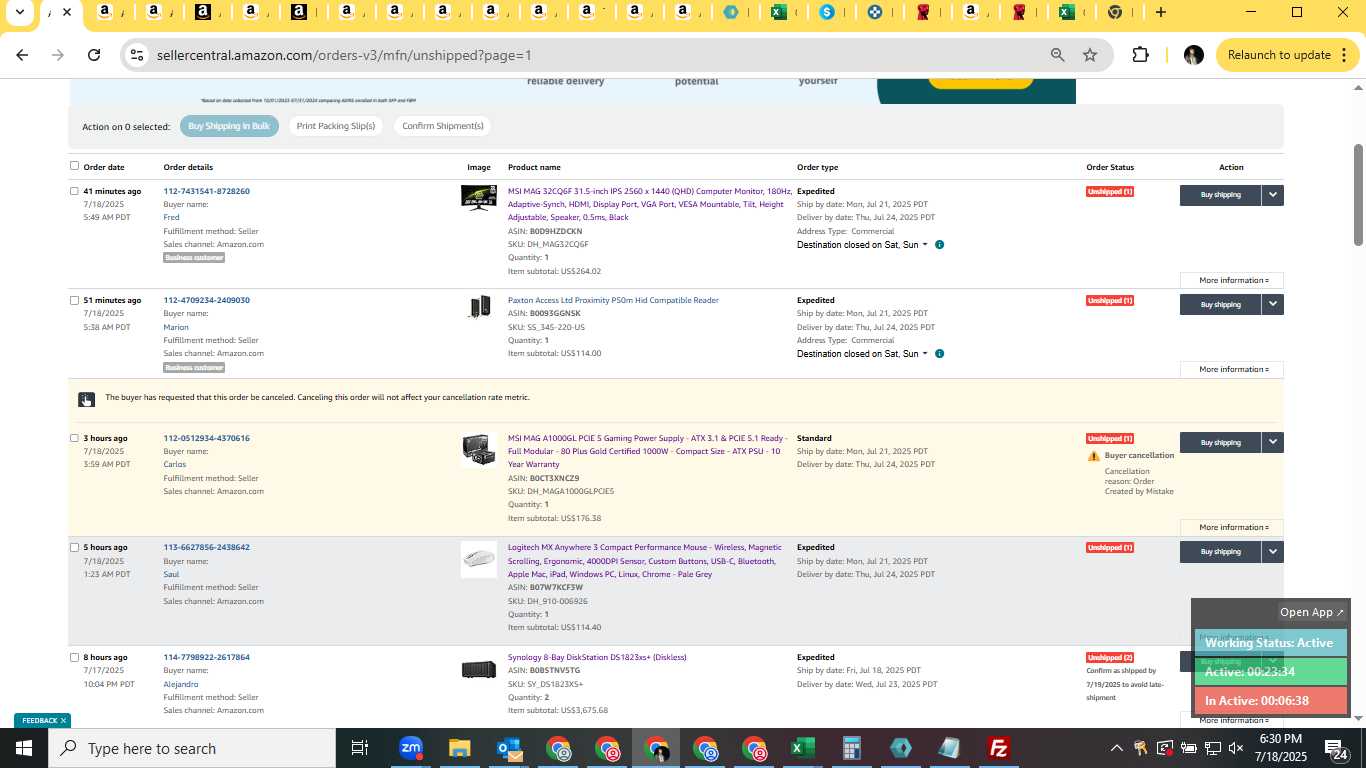Click the muted volume tray icon
Image resolution: width=1366 pixels, height=768 pixels.
(1236, 748)
